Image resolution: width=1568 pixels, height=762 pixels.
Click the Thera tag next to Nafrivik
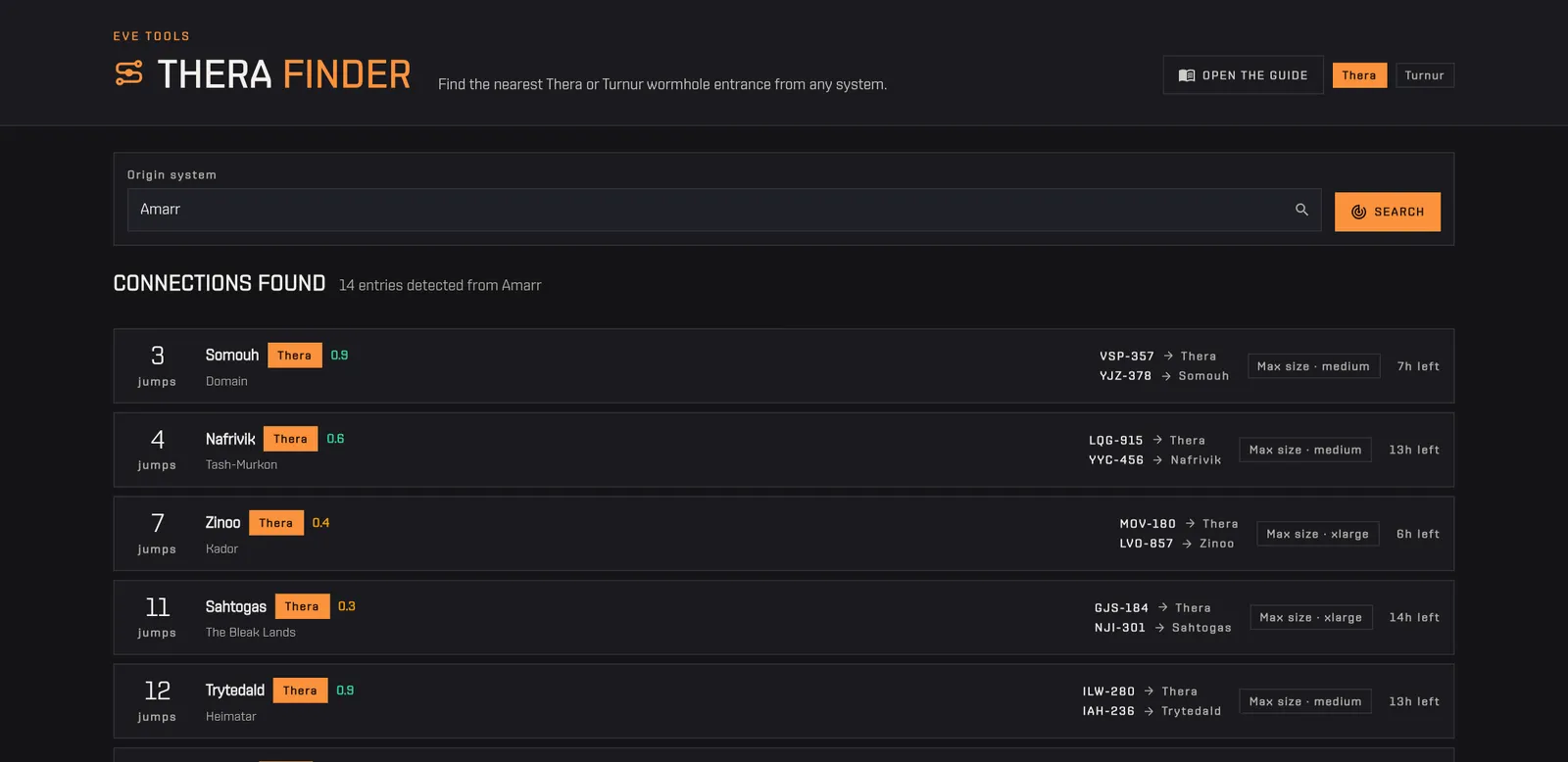tap(290, 439)
